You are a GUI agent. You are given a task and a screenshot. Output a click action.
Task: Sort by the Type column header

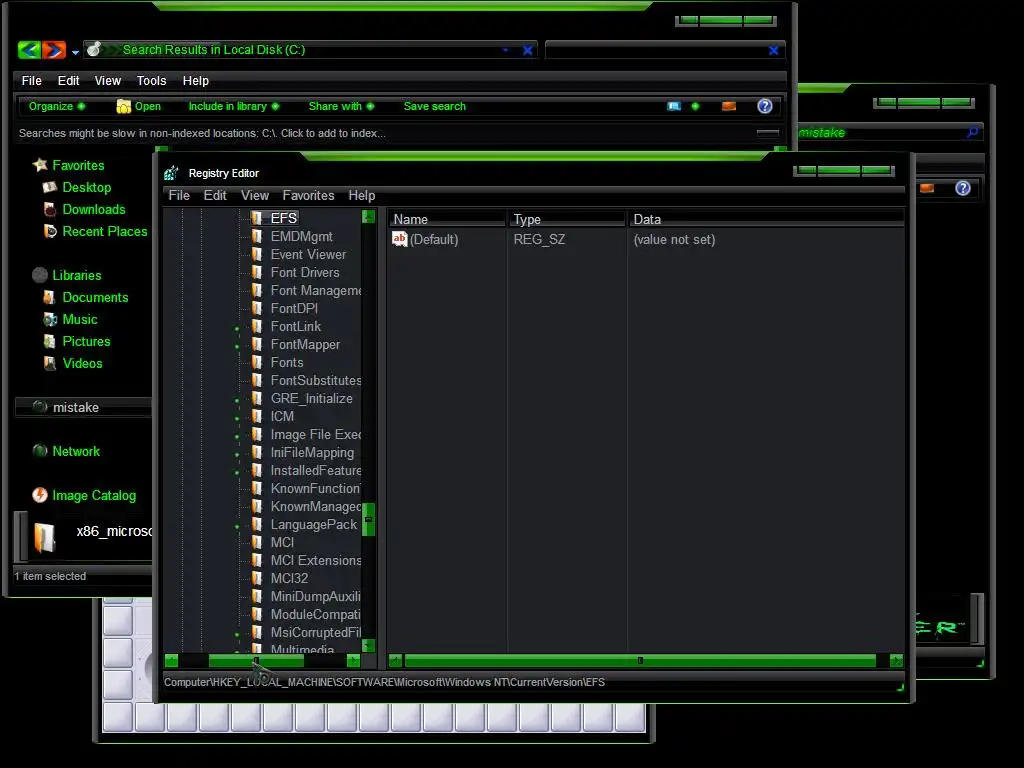(567, 219)
